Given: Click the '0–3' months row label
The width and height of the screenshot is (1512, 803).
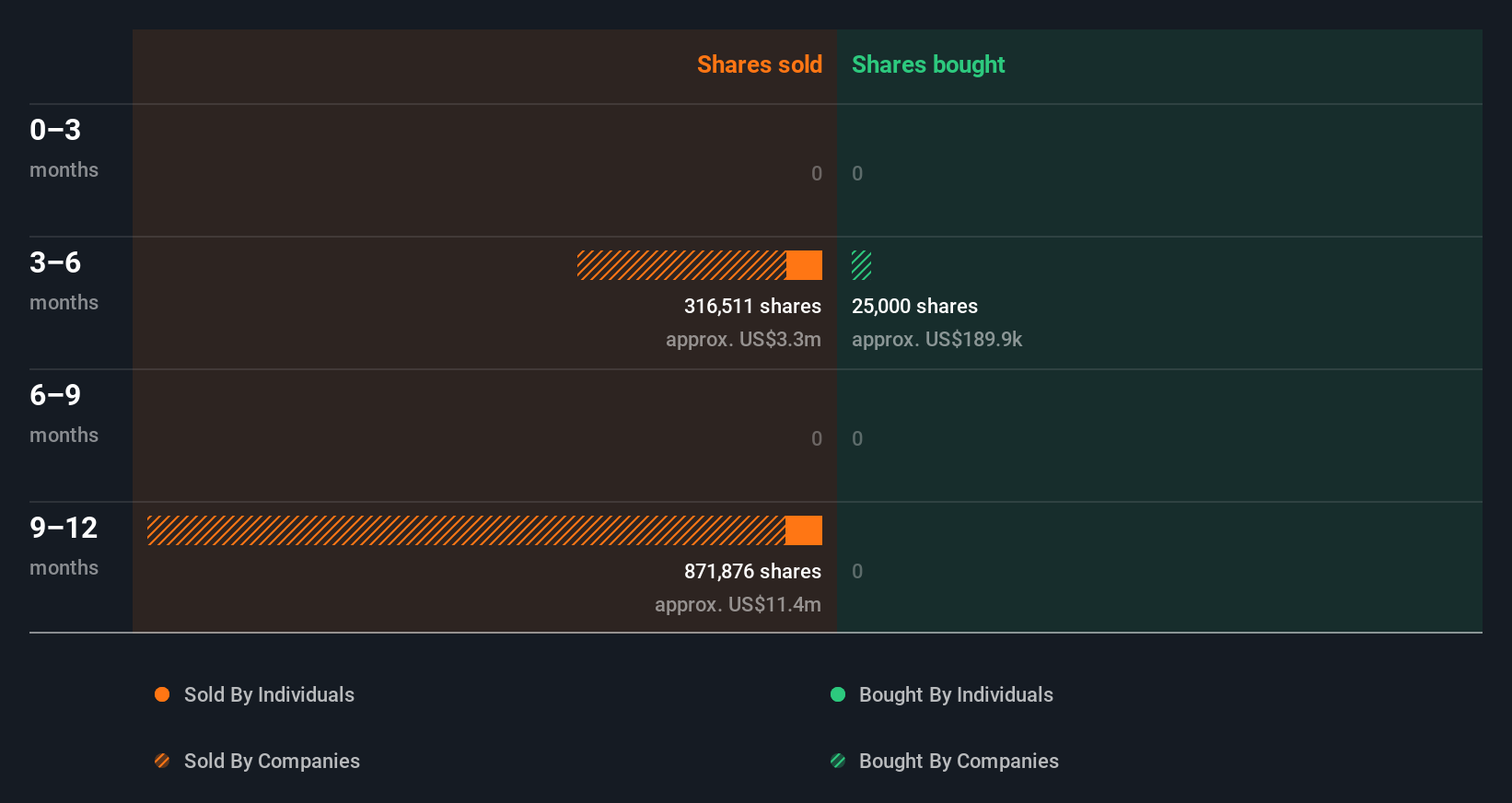Looking at the screenshot, I should coord(64,147).
